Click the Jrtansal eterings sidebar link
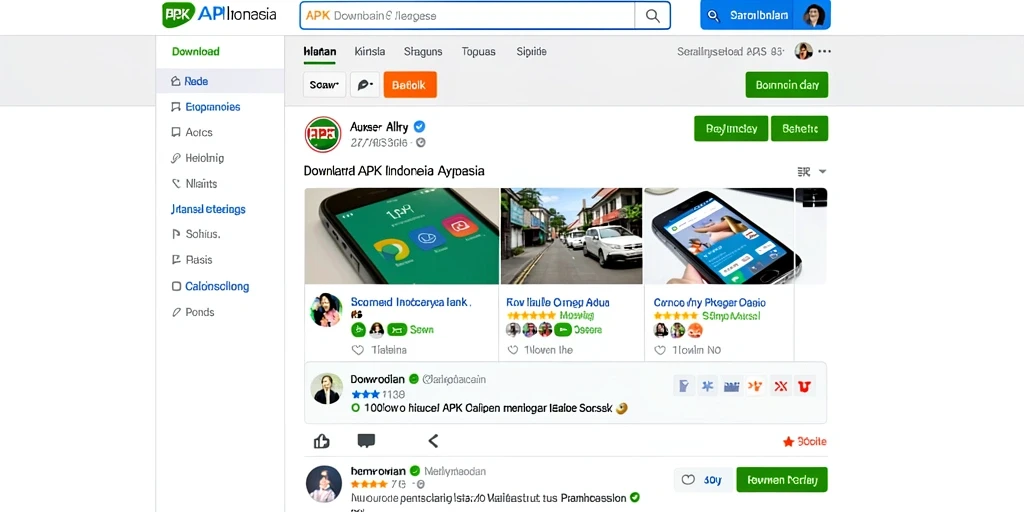The width and height of the screenshot is (1024, 512). [x=208, y=209]
